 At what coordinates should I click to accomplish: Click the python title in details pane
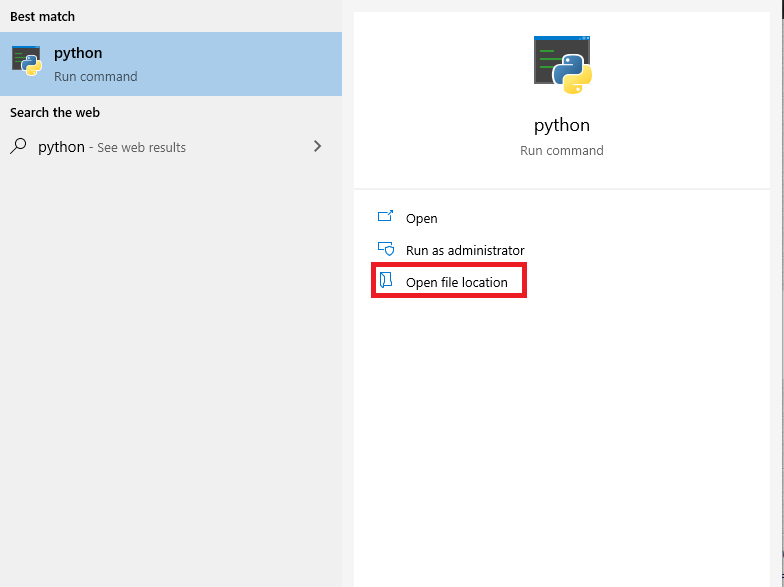pyautogui.click(x=562, y=125)
